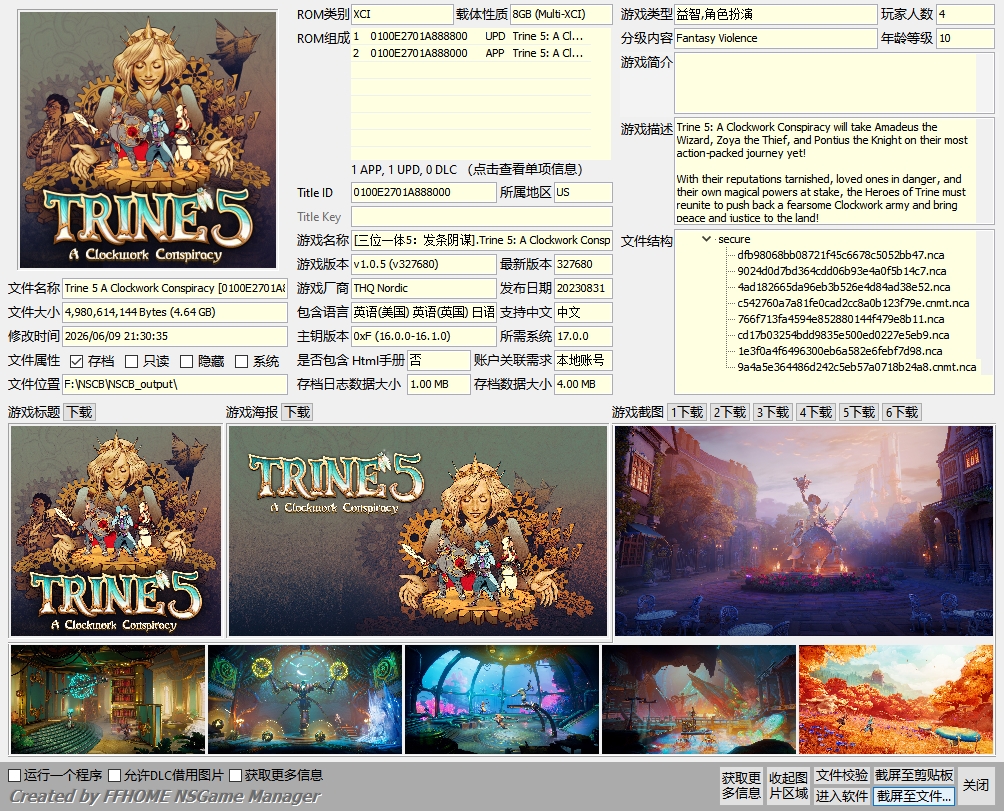The width and height of the screenshot is (1004, 811).
Task: Click the 游戏名称 field
Action: 481,240
